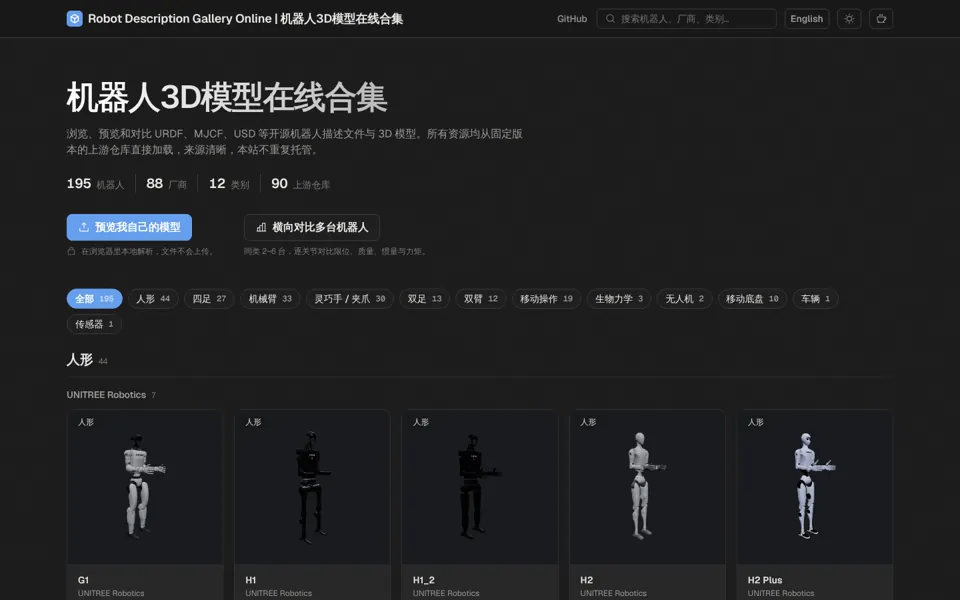Viewport: 960px width, 600px height.
Task: Select the 车辆 1 filter chip
Action: [816, 299]
